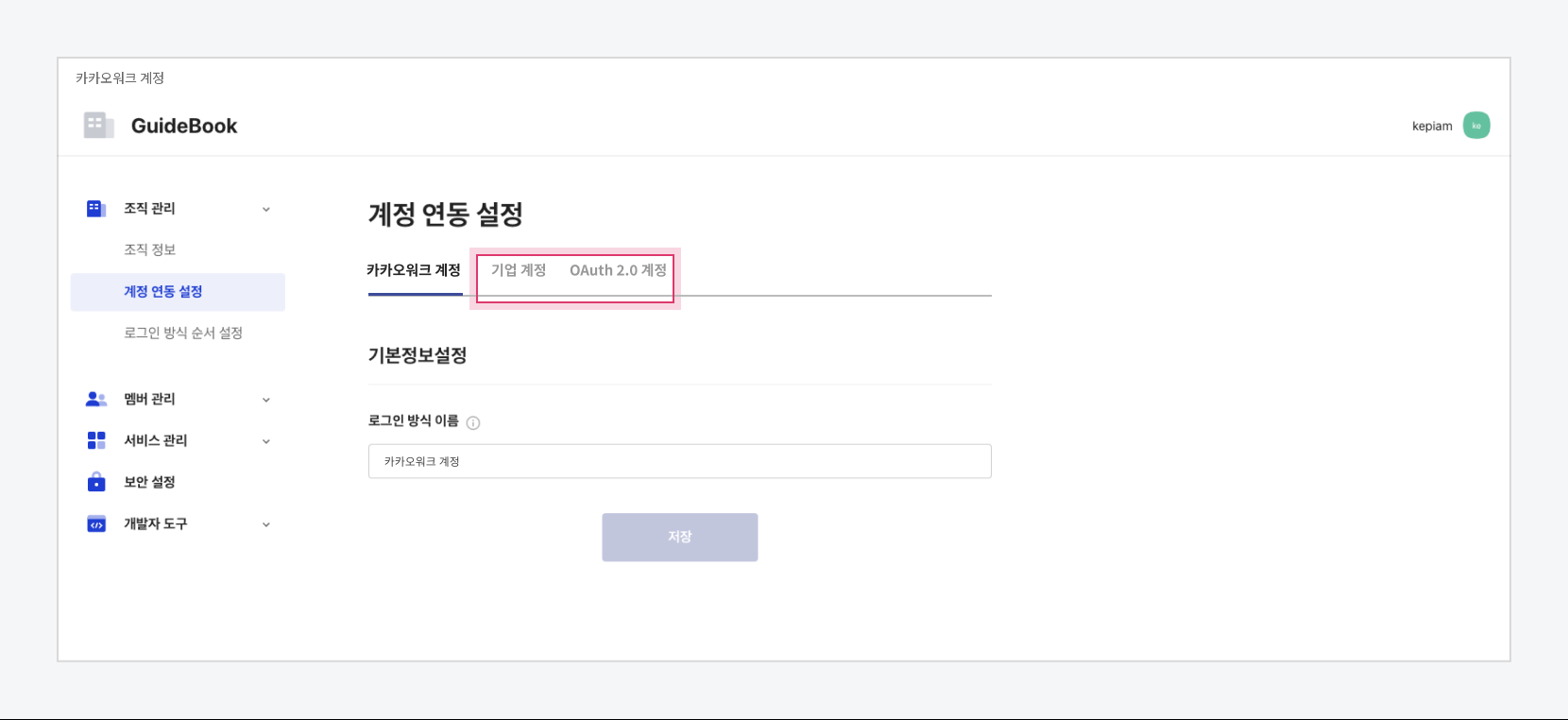
Task: Open the 보안 설정 menu label
Action: 149,482
